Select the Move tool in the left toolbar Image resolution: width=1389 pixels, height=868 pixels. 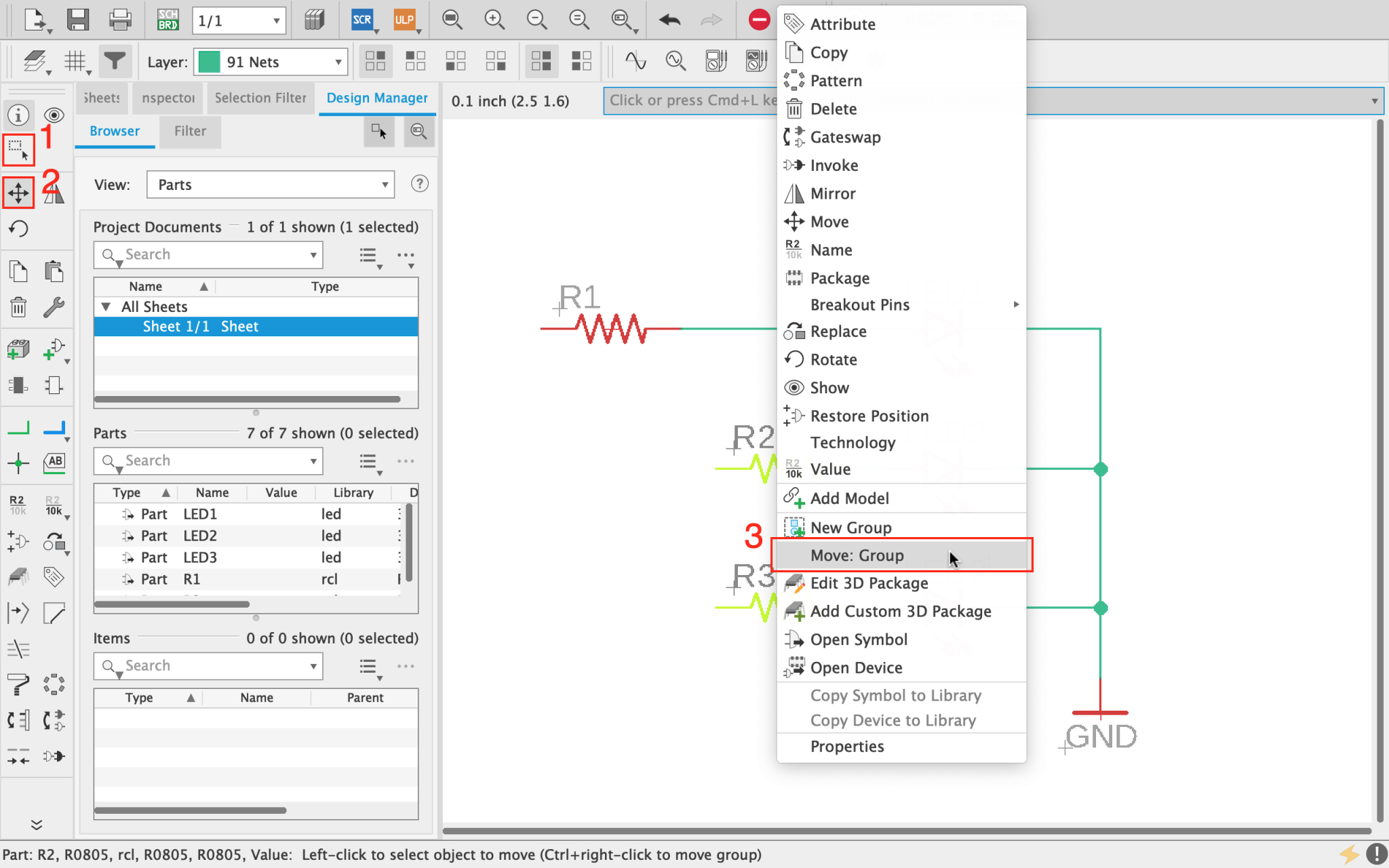18,192
